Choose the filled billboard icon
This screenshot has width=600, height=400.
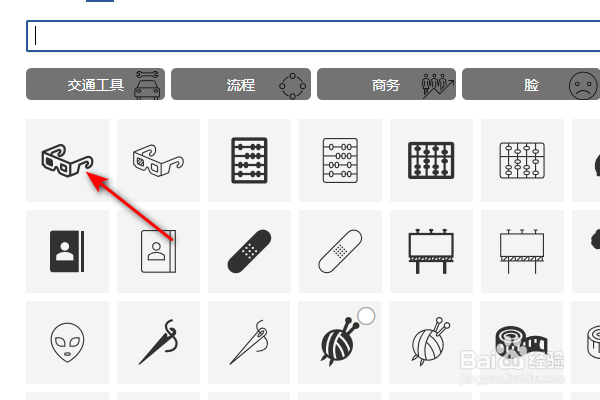click(431, 251)
